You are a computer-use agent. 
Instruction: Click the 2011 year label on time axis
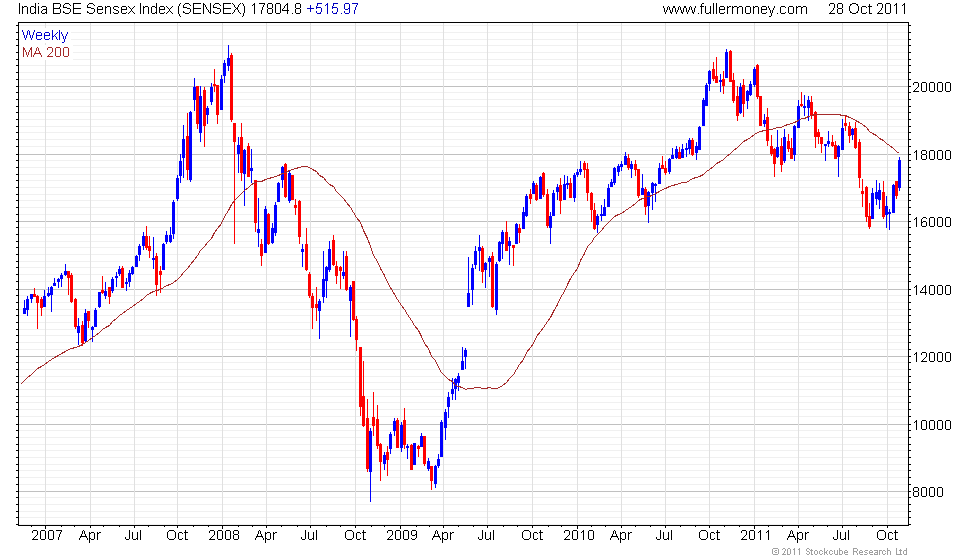[755, 536]
